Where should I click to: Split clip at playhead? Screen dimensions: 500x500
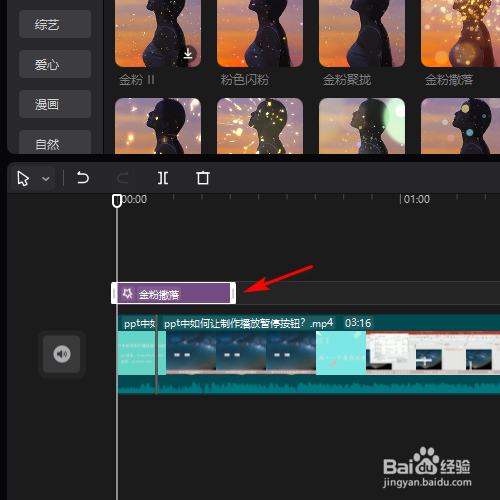[163, 178]
